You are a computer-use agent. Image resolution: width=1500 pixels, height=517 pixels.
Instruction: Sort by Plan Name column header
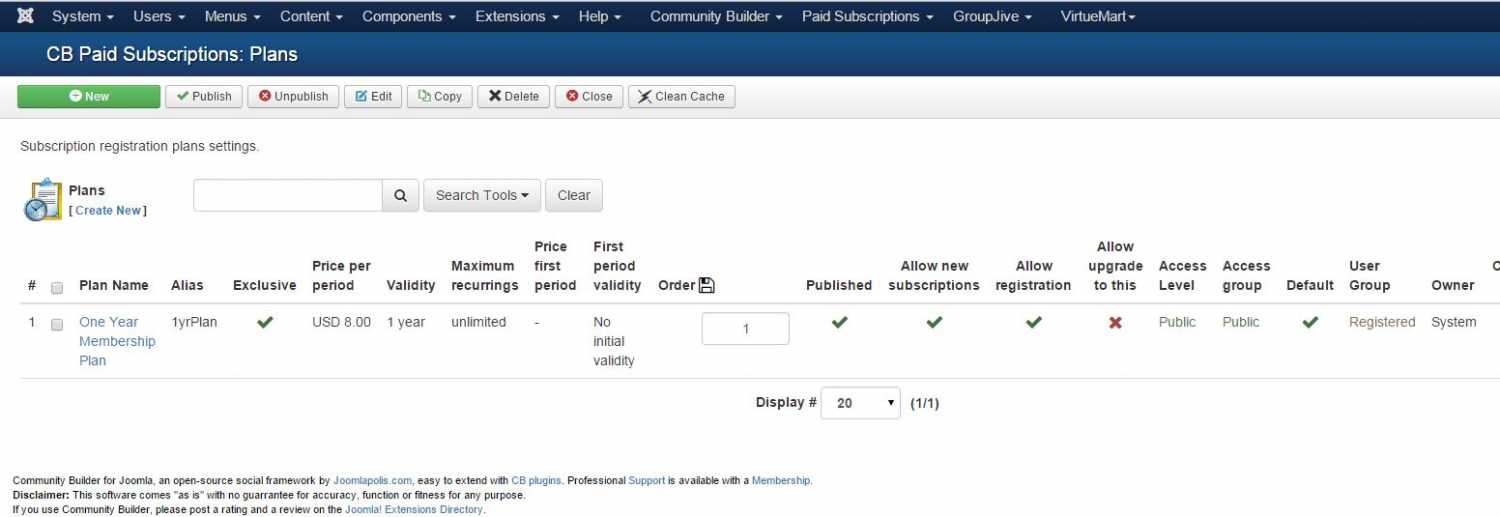click(114, 285)
